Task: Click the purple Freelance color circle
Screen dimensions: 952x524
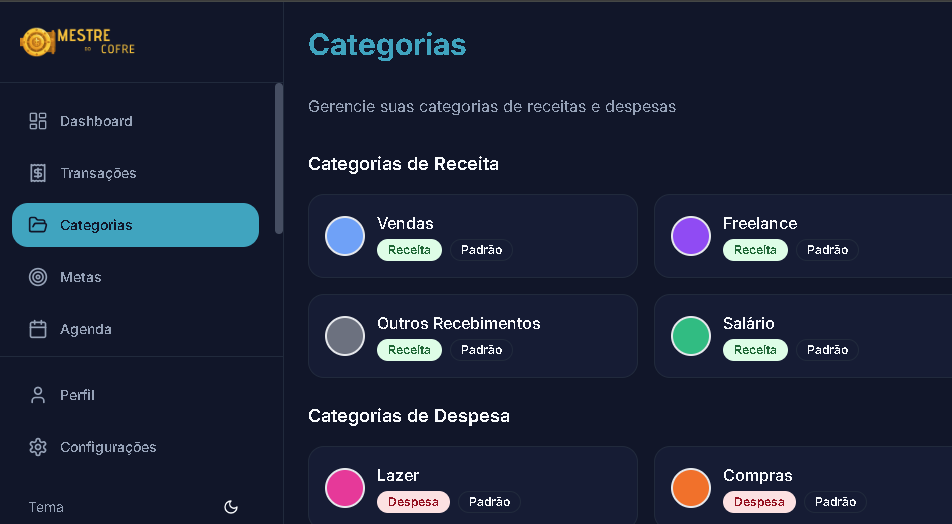Action: coord(691,236)
